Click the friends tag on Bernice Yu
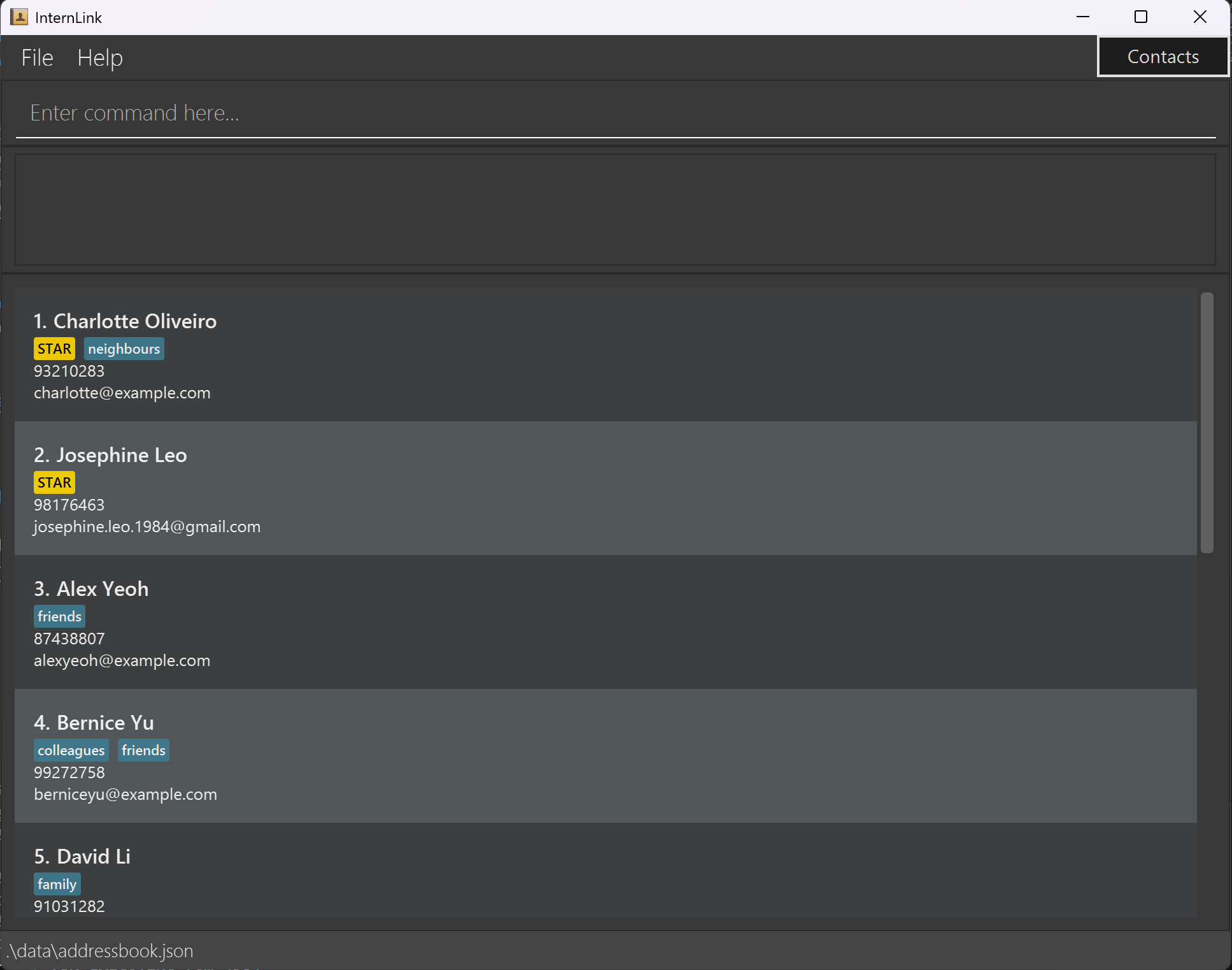 (x=143, y=751)
